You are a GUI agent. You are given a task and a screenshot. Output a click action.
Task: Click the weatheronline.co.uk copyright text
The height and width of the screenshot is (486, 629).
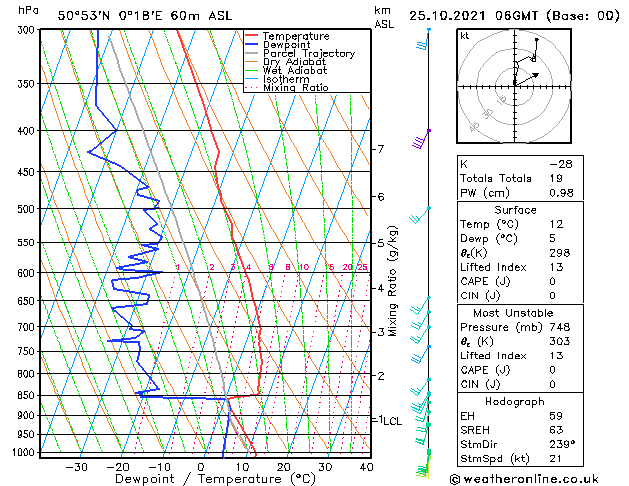[x=524, y=479]
